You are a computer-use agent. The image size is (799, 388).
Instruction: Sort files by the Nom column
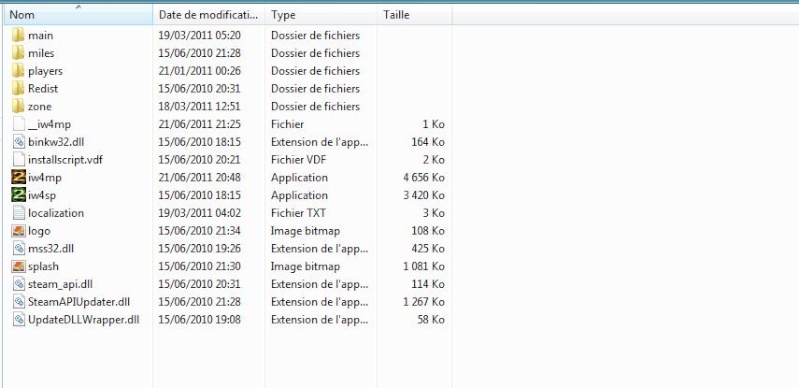click(x=78, y=15)
